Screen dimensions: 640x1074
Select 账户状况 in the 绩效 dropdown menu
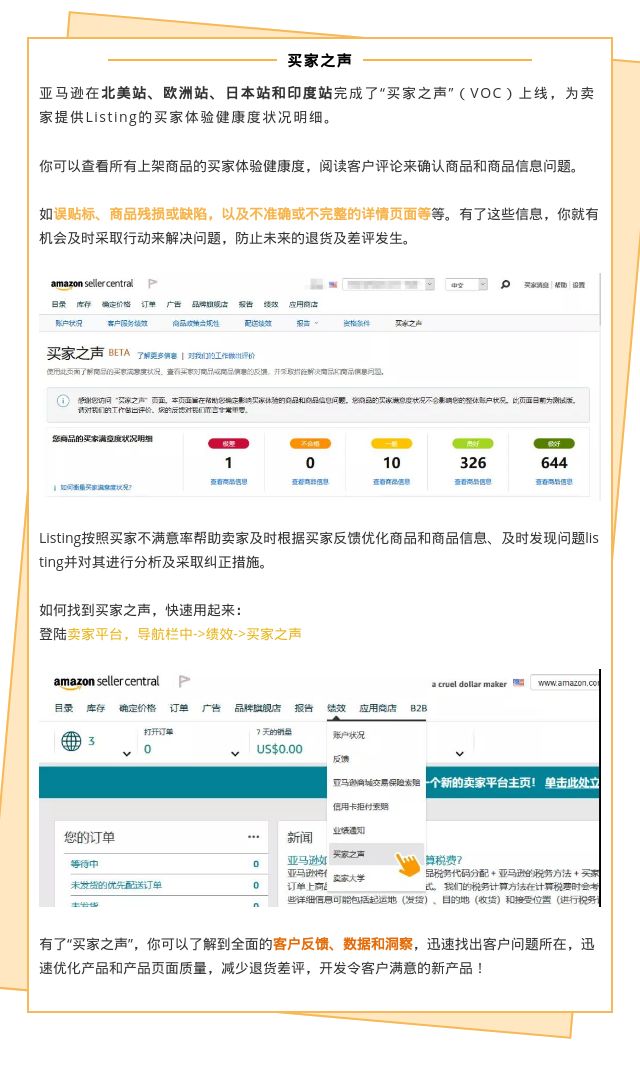point(349,735)
